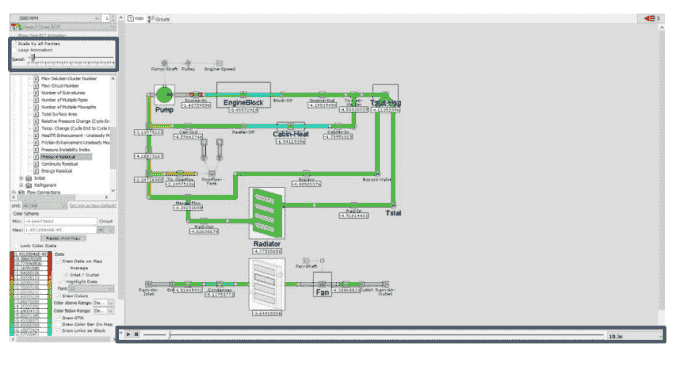Click the red arrow icon at top right

click(650, 18)
